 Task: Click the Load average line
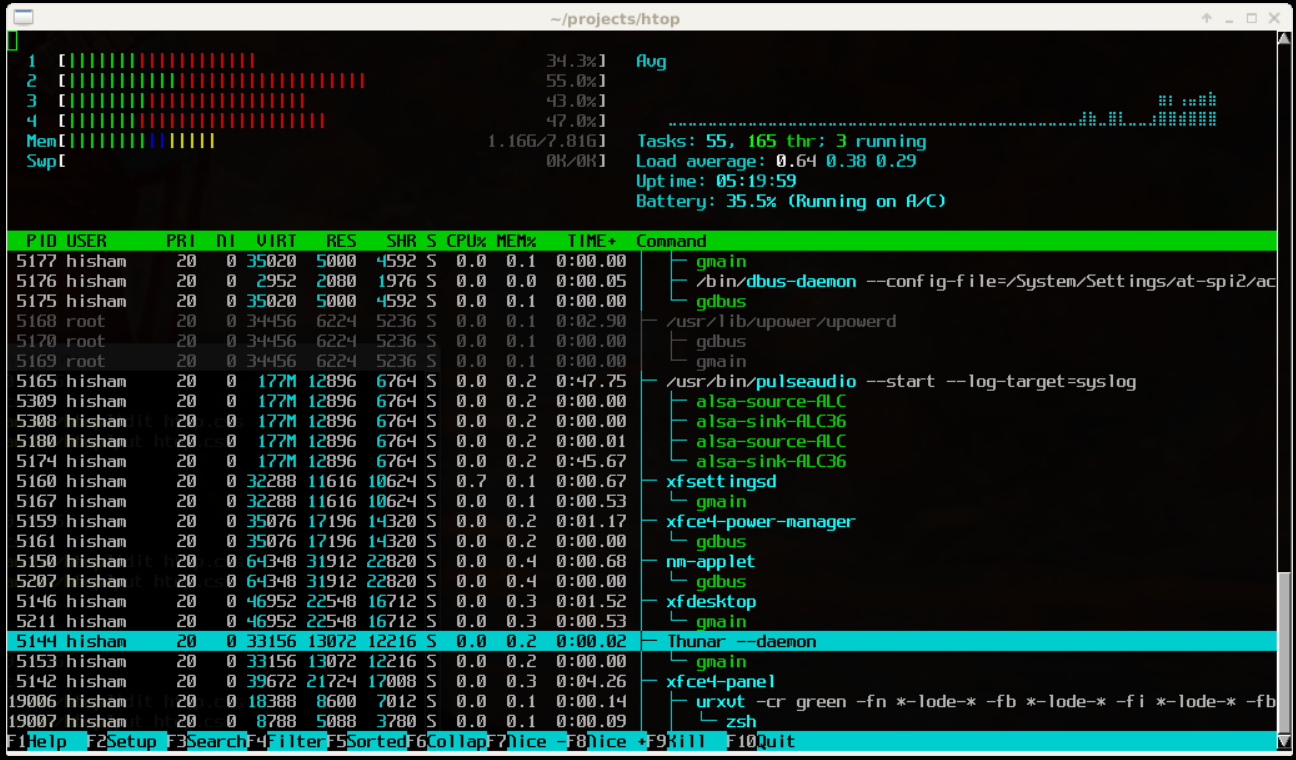pyautogui.click(x=777, y=161)
